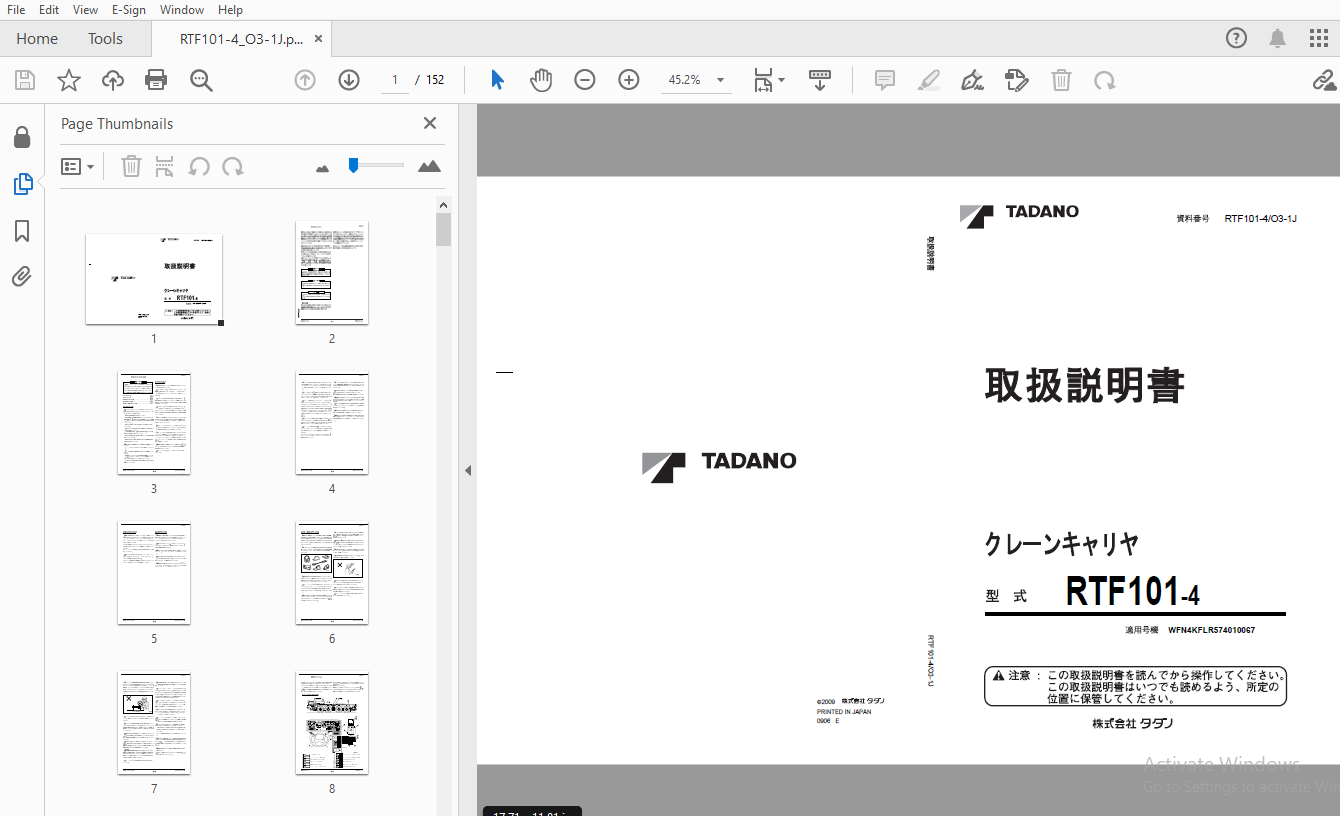Print the document using printer icon

[x=156, y=80]
